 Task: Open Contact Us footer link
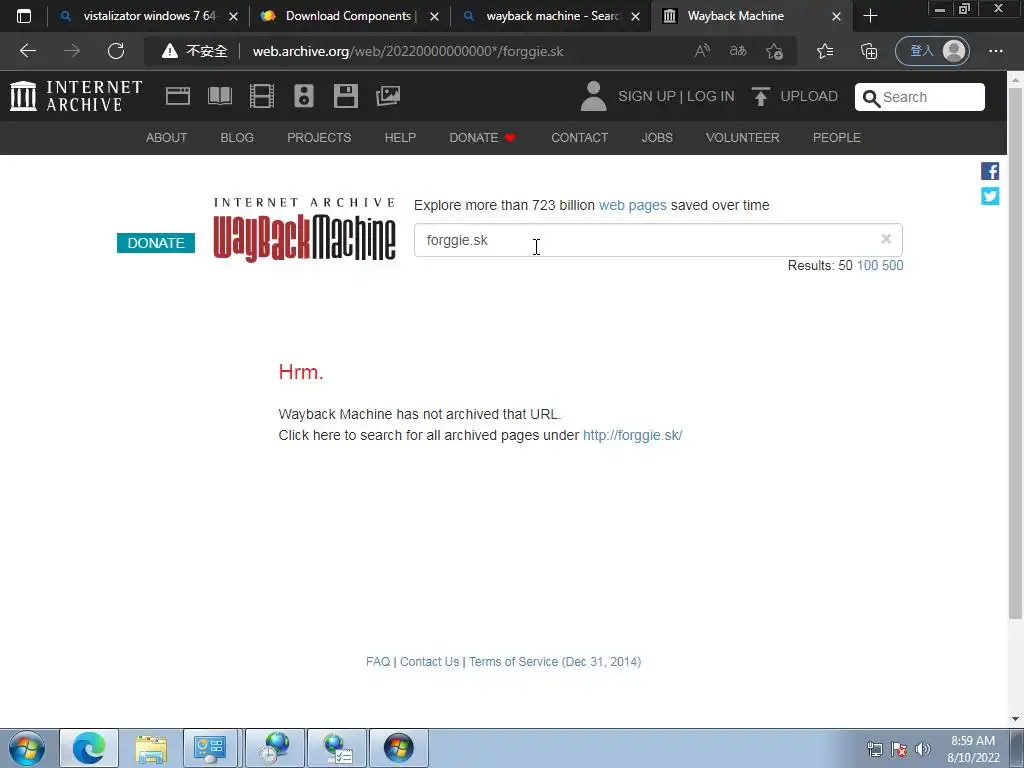pyautogui.click(x=430, y=662)
